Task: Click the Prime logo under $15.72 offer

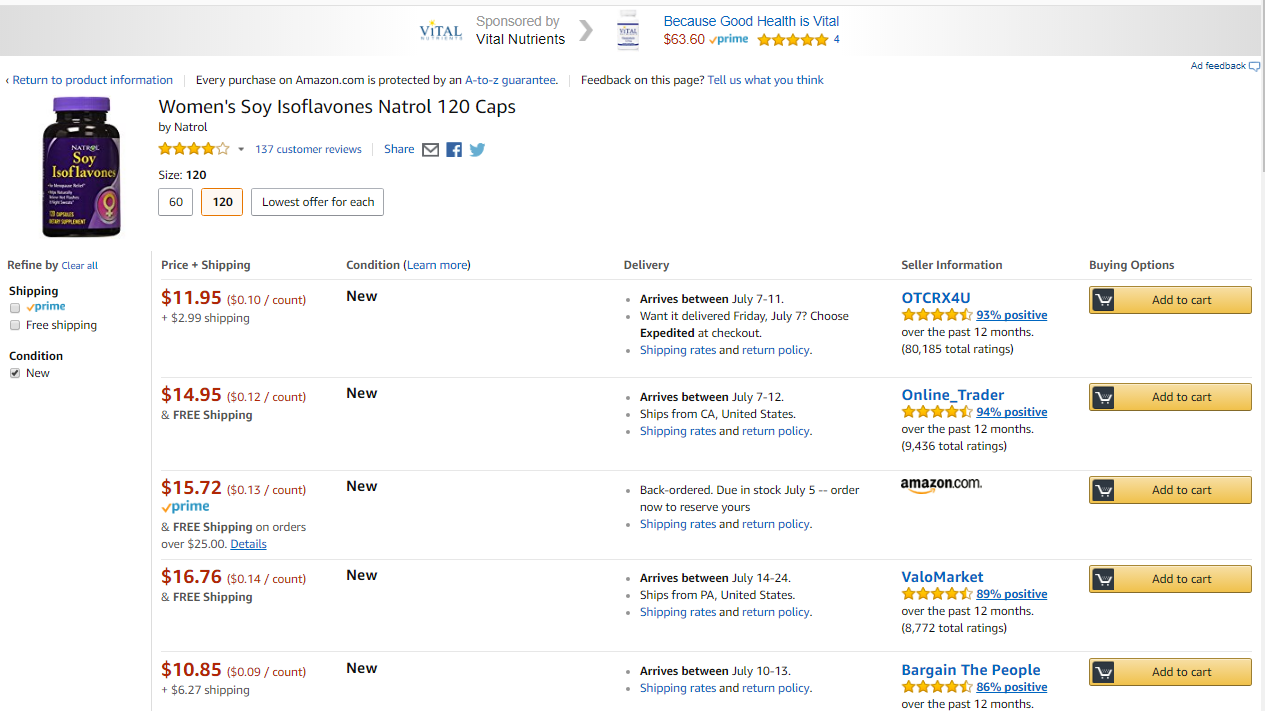Action: point(186,507)
